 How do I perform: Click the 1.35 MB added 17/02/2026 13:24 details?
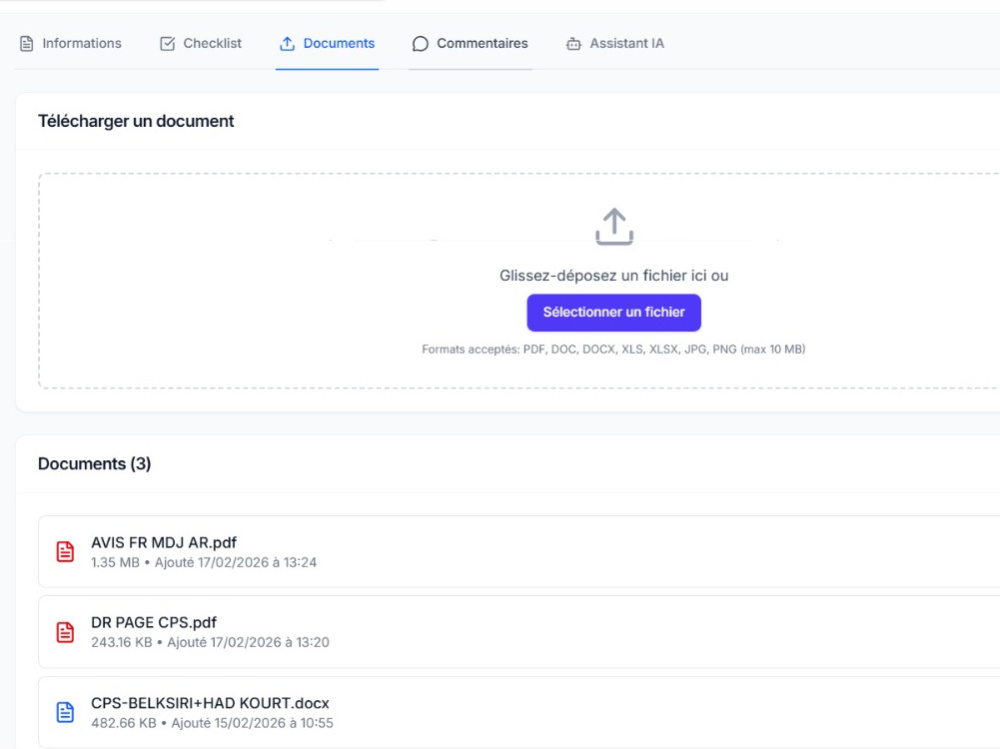[203, 562]
